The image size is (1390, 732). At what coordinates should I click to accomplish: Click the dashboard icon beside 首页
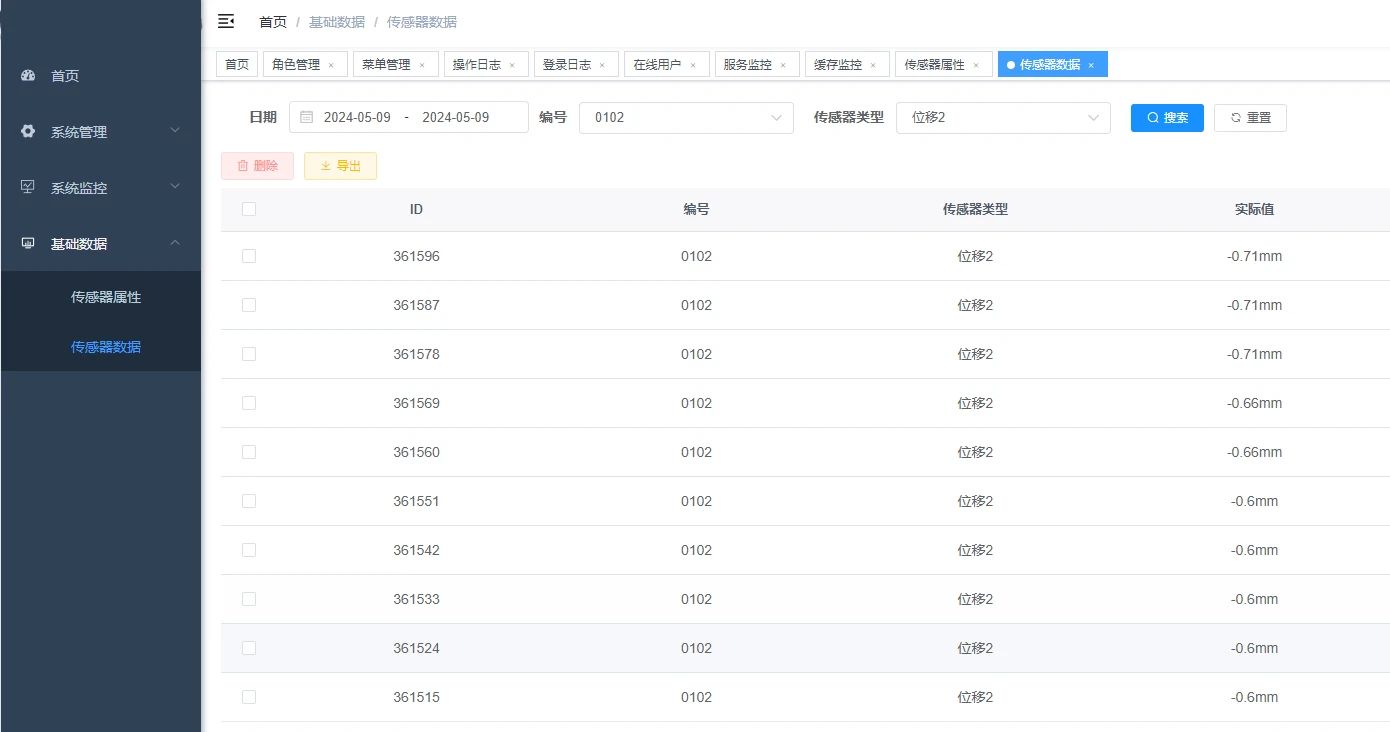[x=28, y=75]
